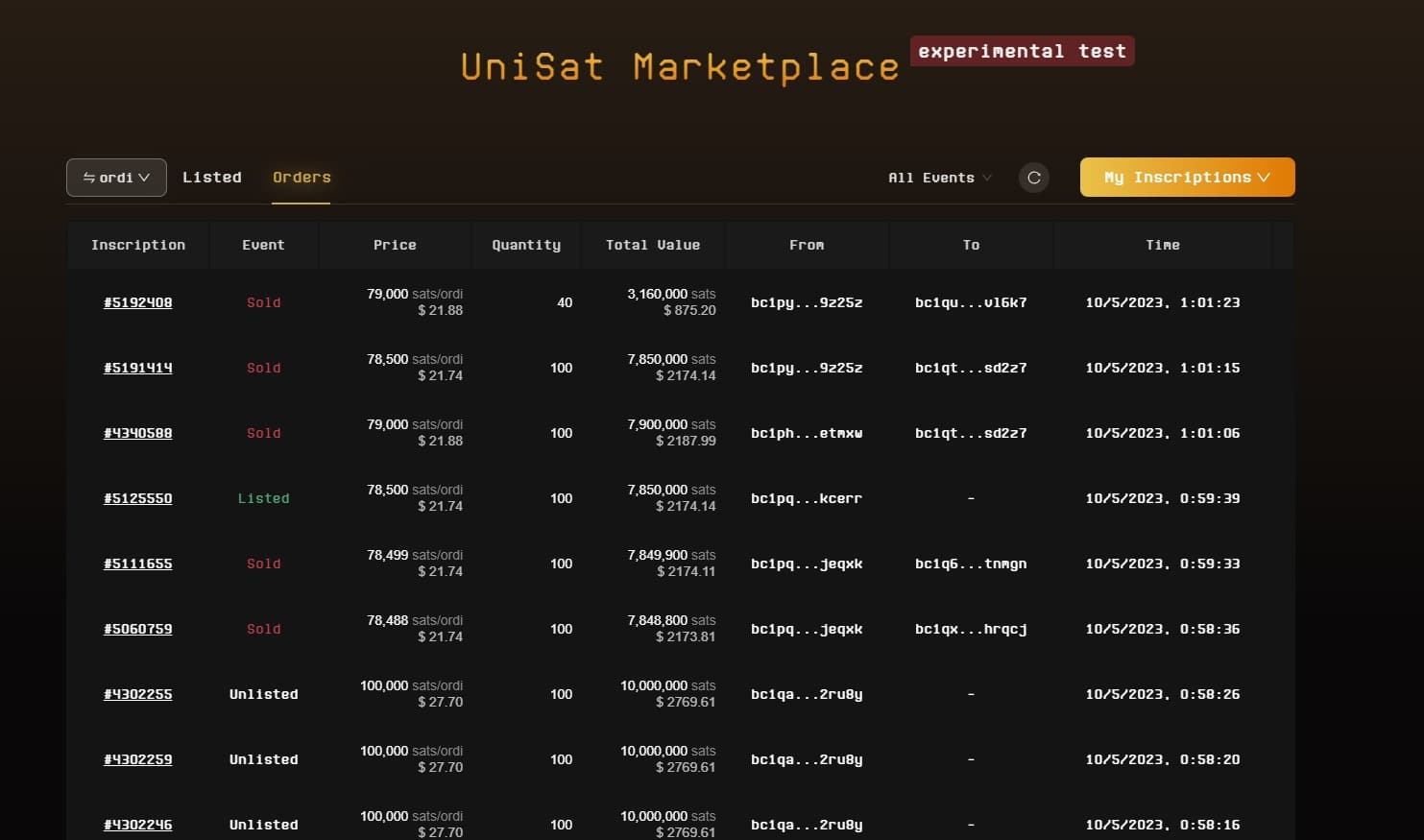Screen dimensions: 1424x840
Task: Open inscription #4302246
Action: 138,825
